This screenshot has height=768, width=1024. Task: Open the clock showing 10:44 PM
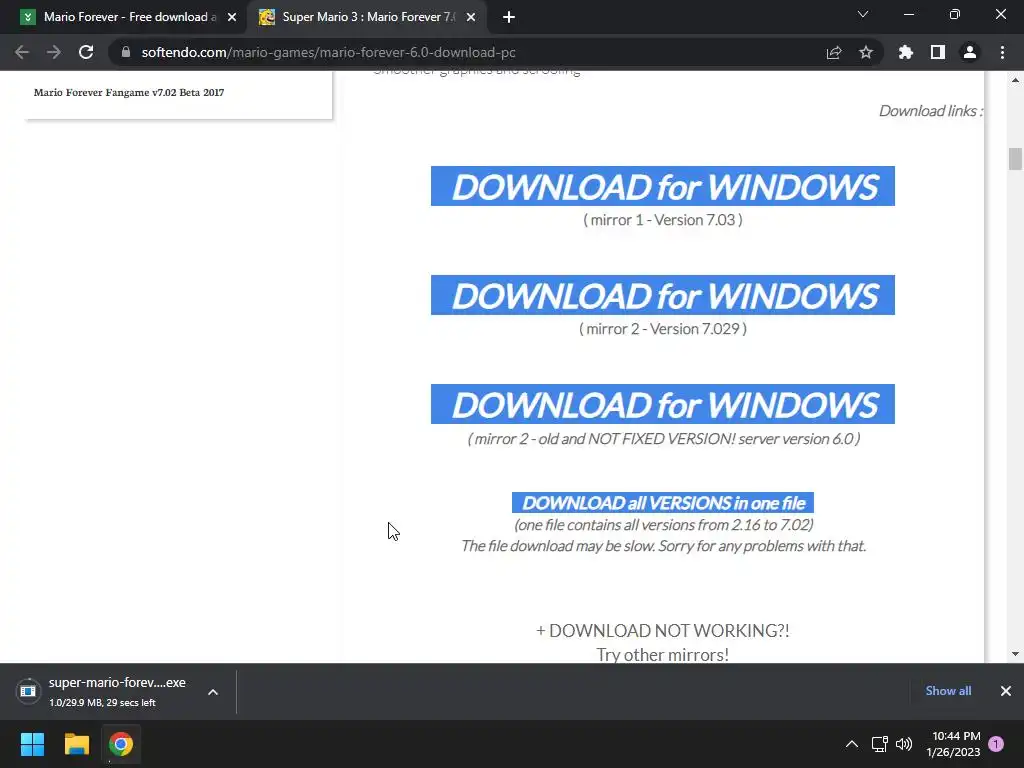click(x=953, y=744)
